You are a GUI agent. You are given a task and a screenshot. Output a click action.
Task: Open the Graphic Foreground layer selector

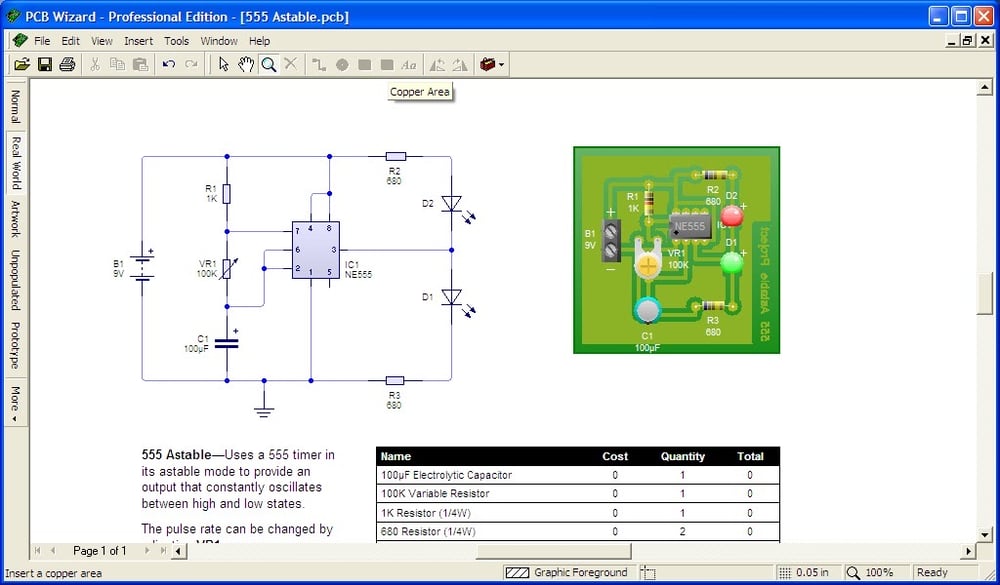click(569, 572)
